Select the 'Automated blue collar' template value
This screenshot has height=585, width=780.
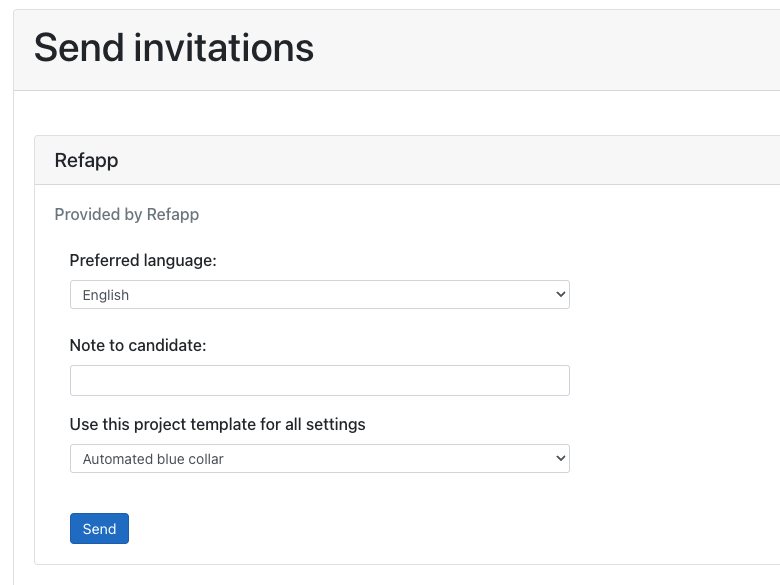153,459
